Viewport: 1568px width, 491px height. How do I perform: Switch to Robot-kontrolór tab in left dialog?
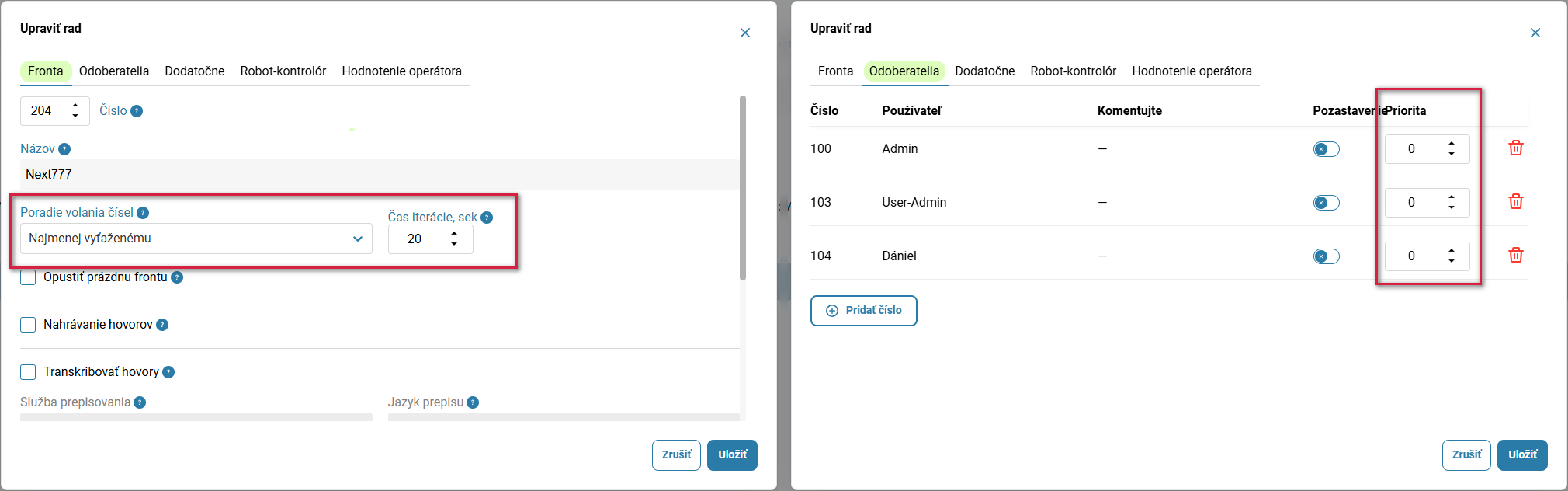(x=283, y=71)
